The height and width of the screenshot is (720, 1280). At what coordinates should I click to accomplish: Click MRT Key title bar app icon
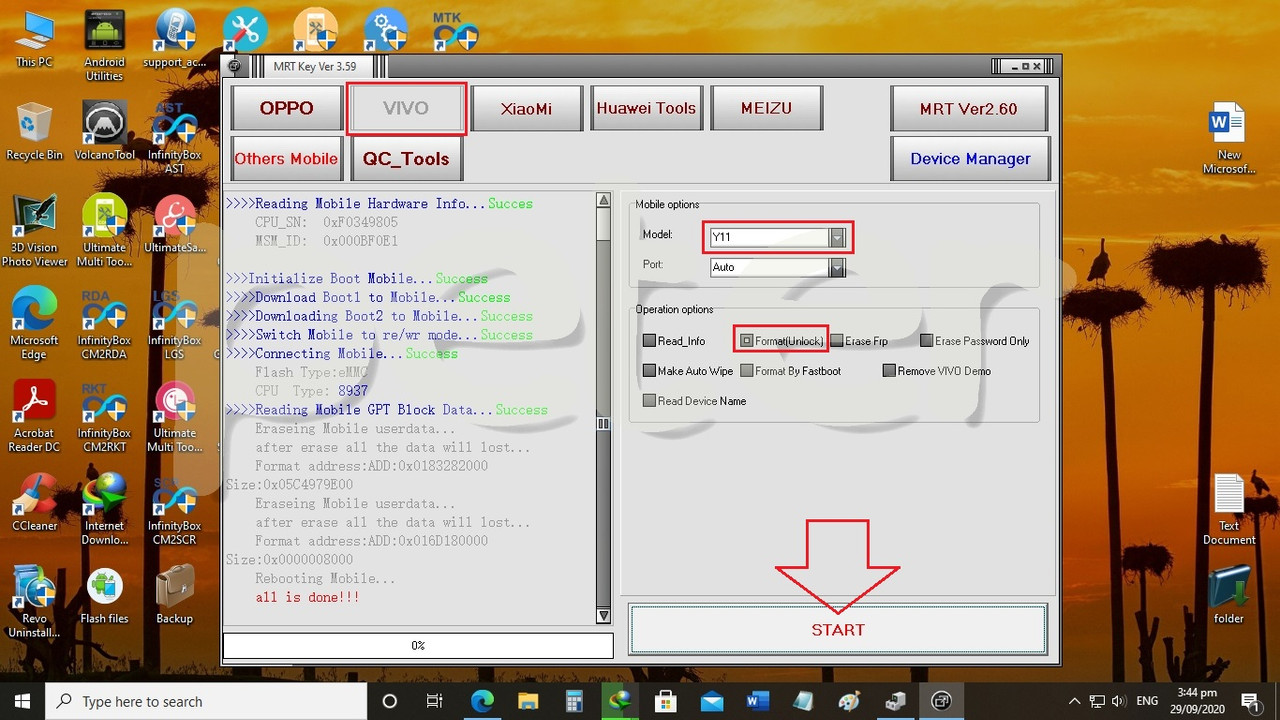point(234,67)
